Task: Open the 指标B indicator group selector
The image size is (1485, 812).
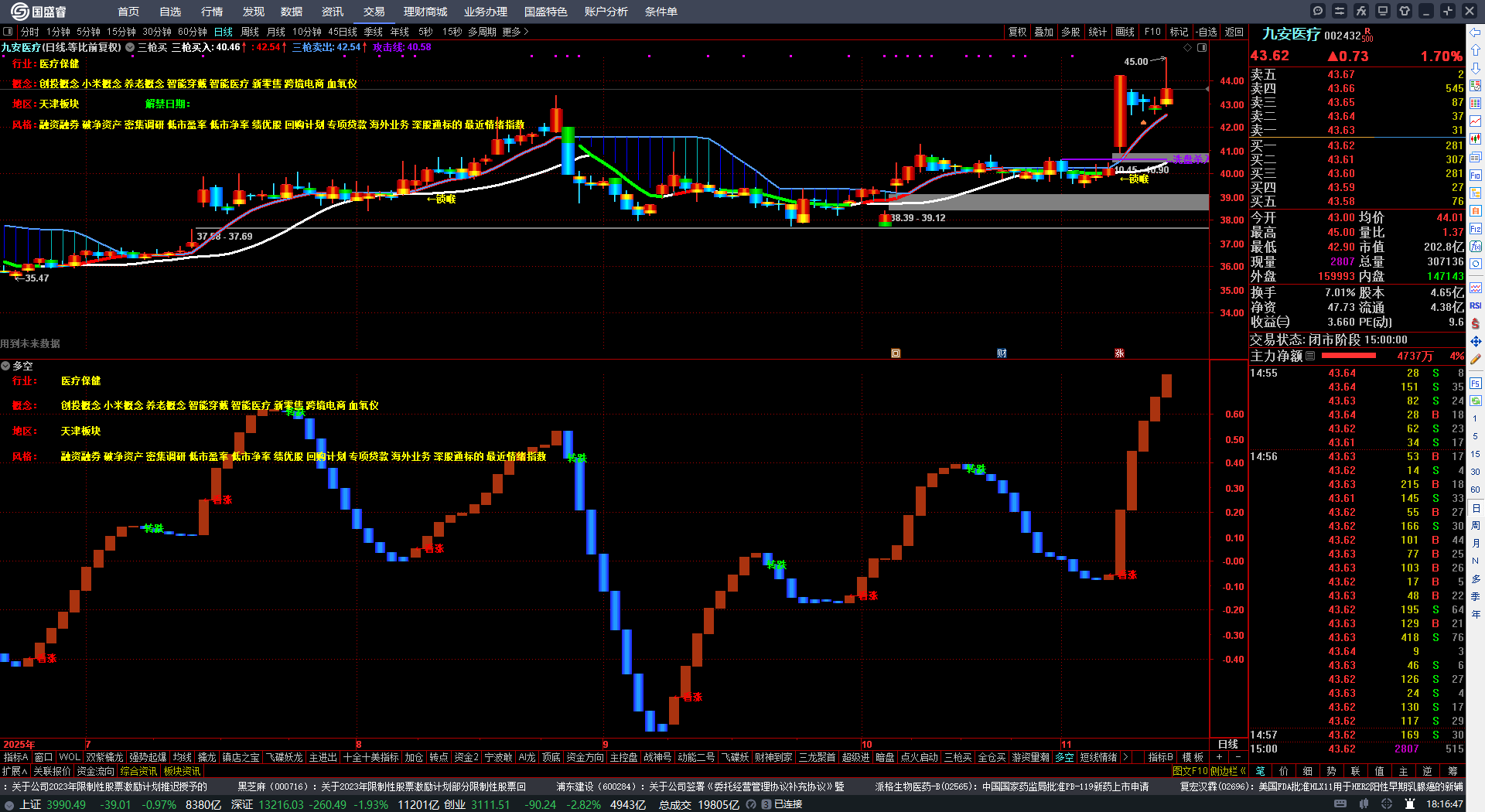Action: coord(1160,757)
